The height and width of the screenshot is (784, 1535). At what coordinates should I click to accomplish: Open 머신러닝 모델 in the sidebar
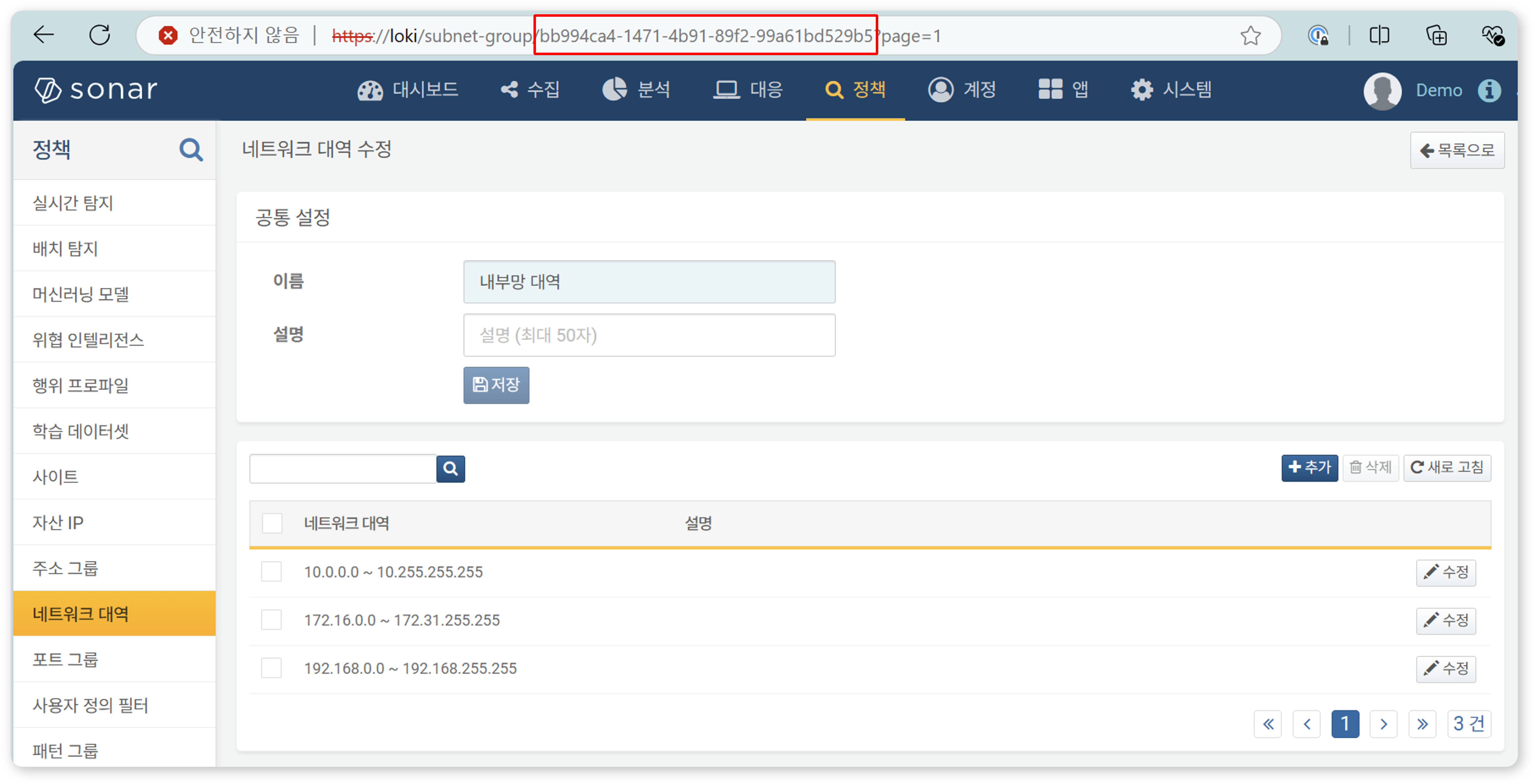(114, 294)
